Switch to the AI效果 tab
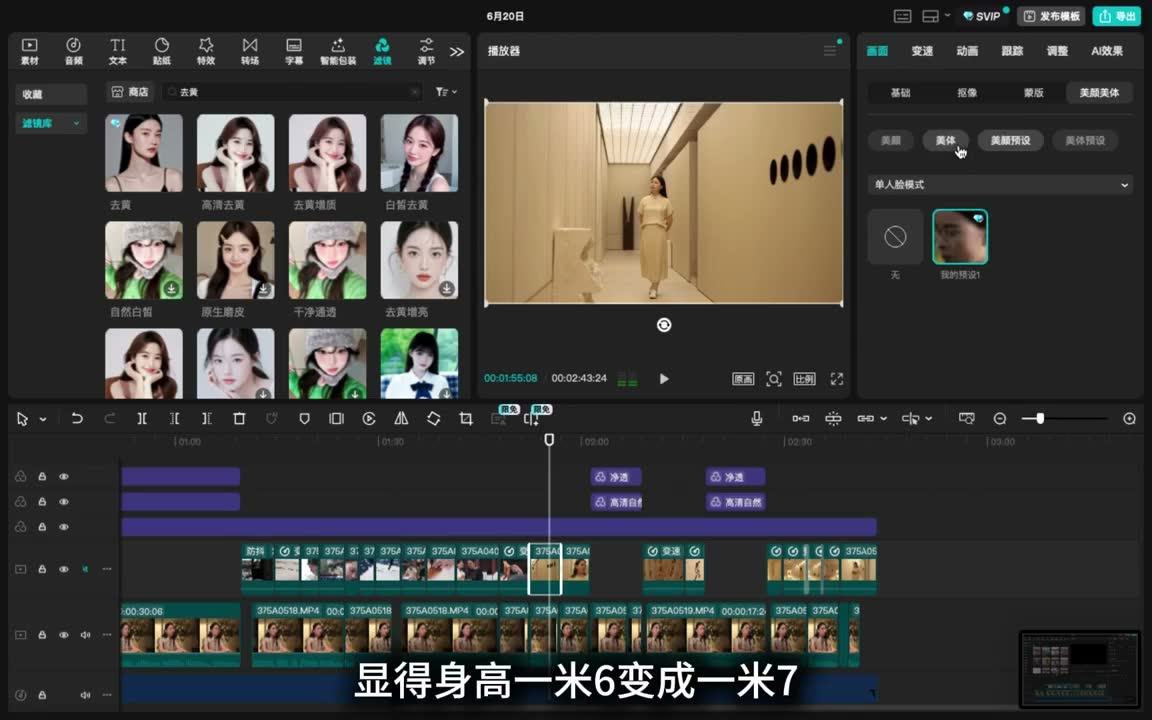The height and width of the screenshot is (720, 1152). (1106, 51)
